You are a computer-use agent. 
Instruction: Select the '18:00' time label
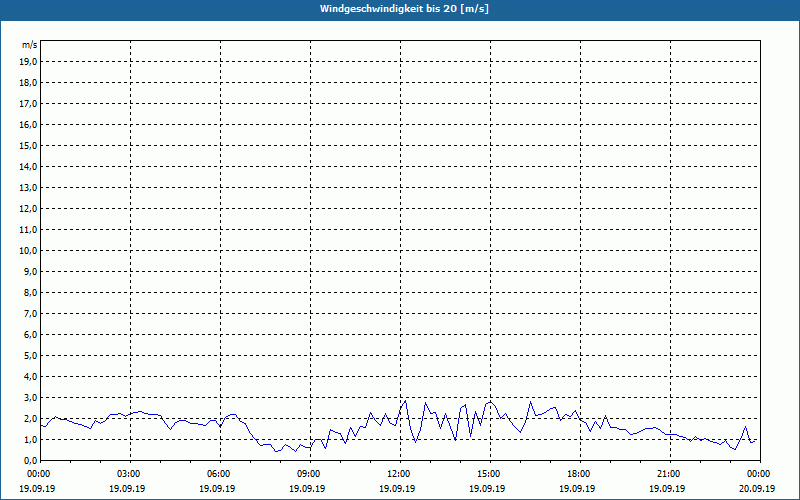tap(580, 474)
